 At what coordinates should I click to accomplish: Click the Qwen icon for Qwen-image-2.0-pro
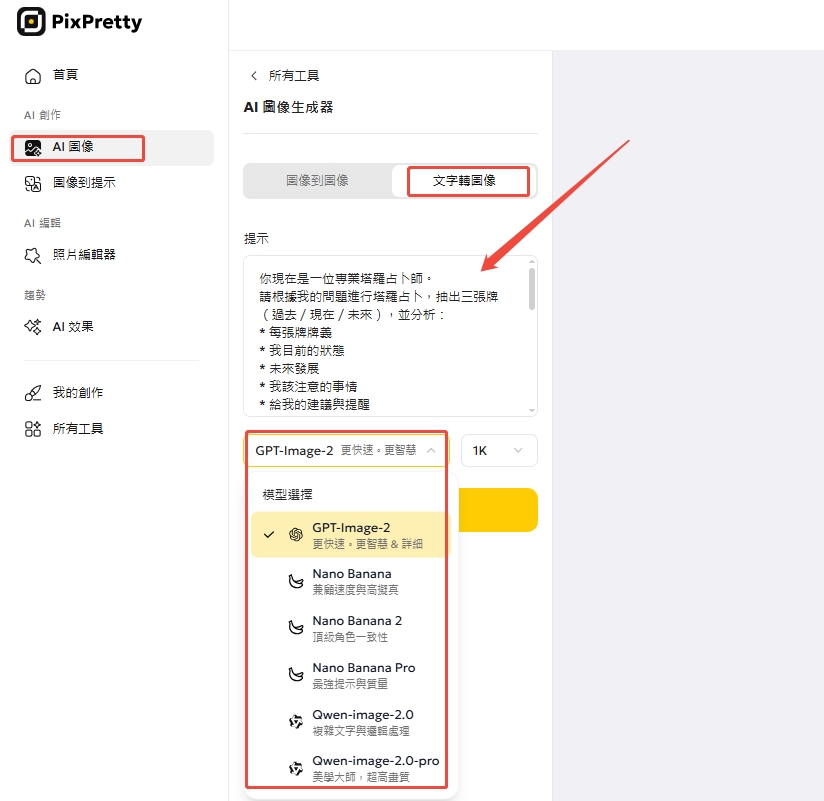pyautogui.click(x=296, y=768)
